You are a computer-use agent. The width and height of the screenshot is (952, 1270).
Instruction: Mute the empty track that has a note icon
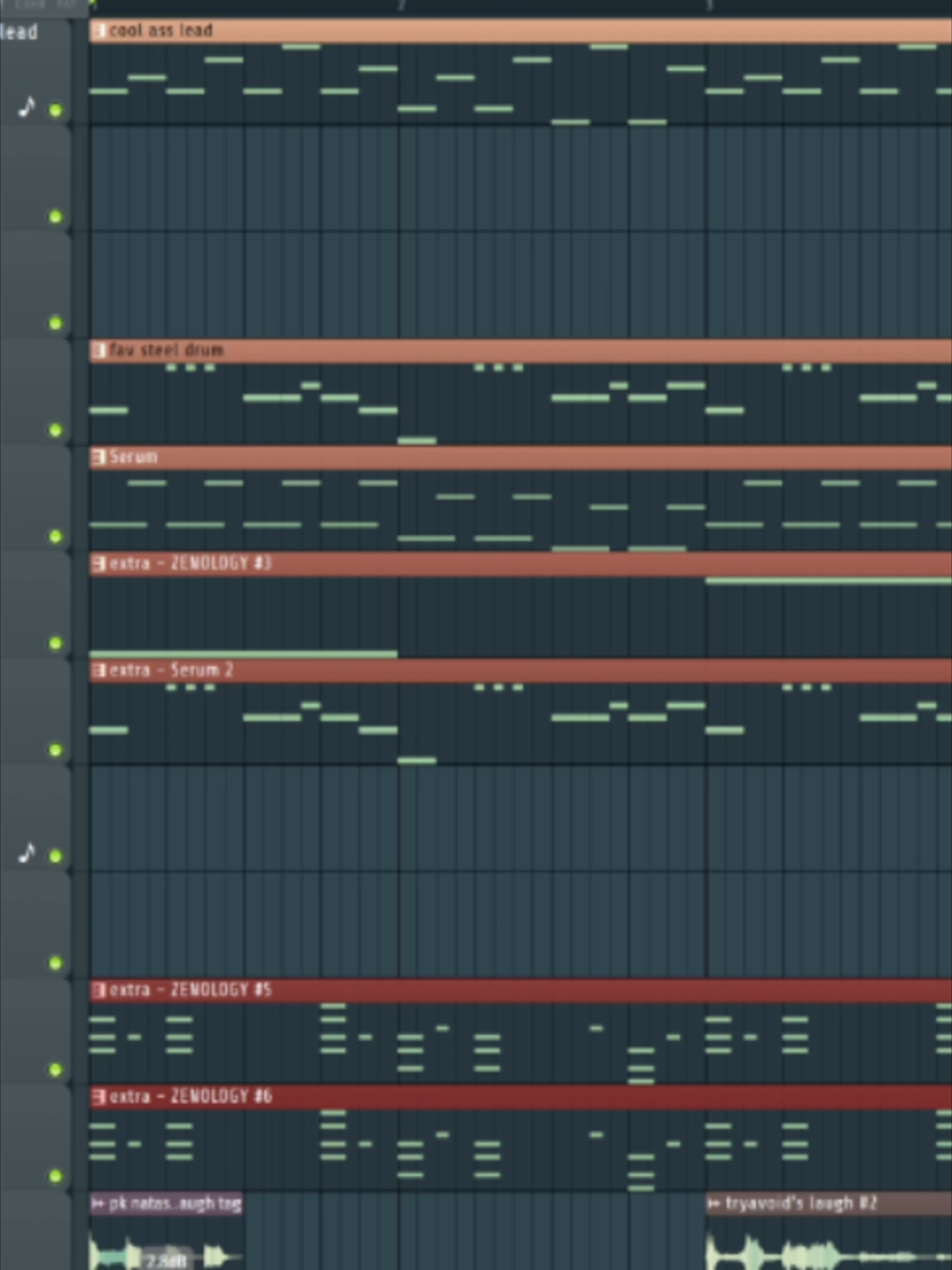tap(56, 856)
